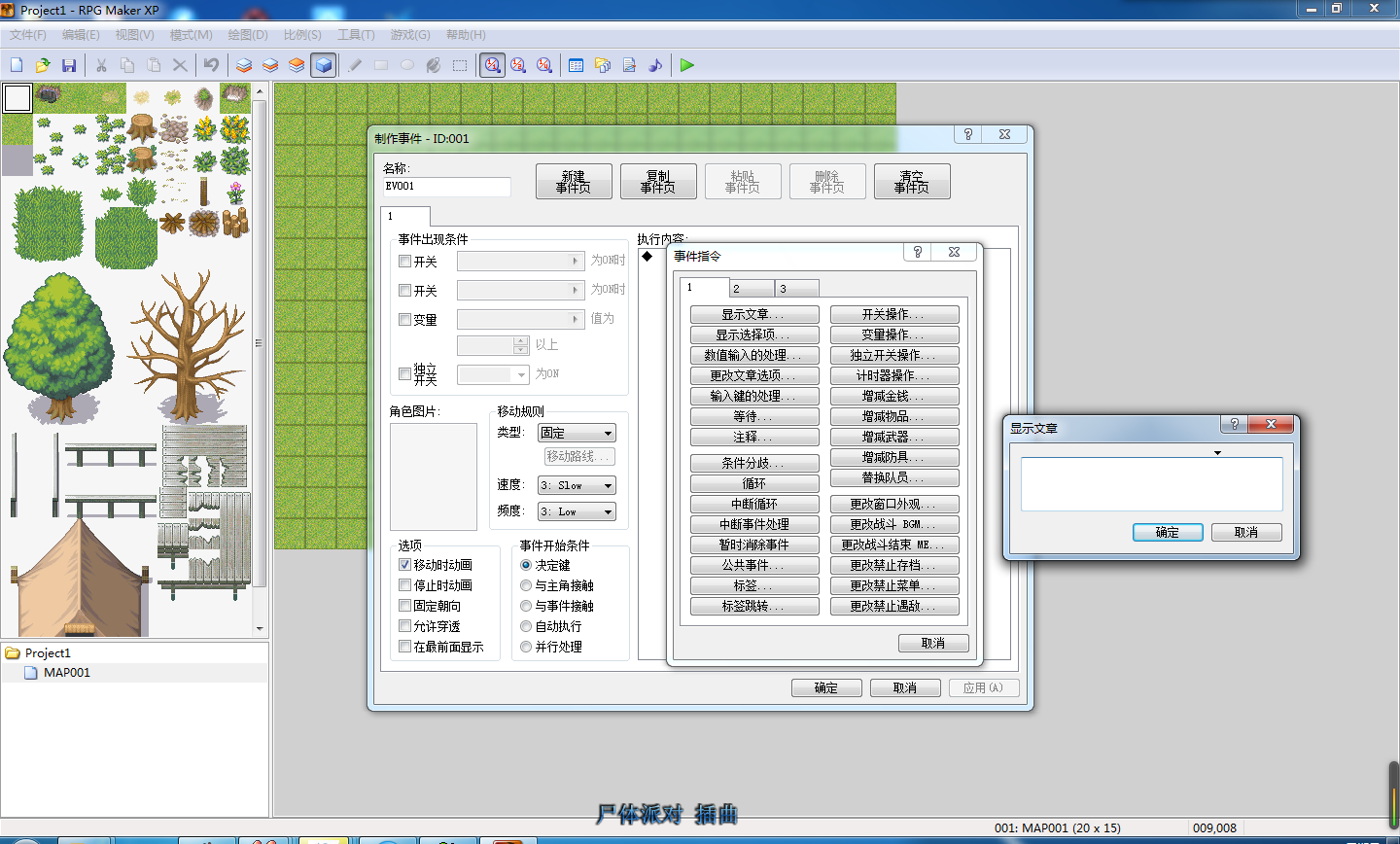The image size is (1400, 844).
Task: Click 确定 in the 显示文章 dialog
Action: 1168,532
